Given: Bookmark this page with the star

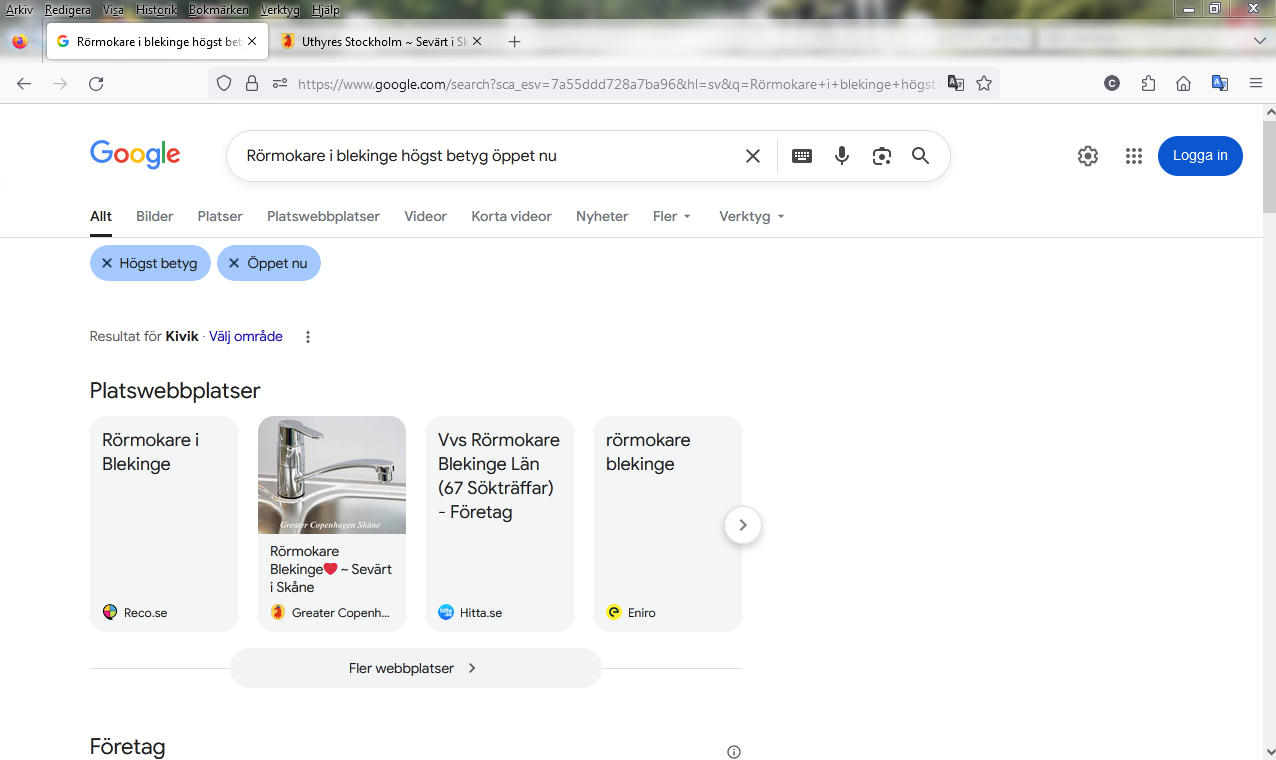Looking at the screenshot, I should (x=984, y=84).
